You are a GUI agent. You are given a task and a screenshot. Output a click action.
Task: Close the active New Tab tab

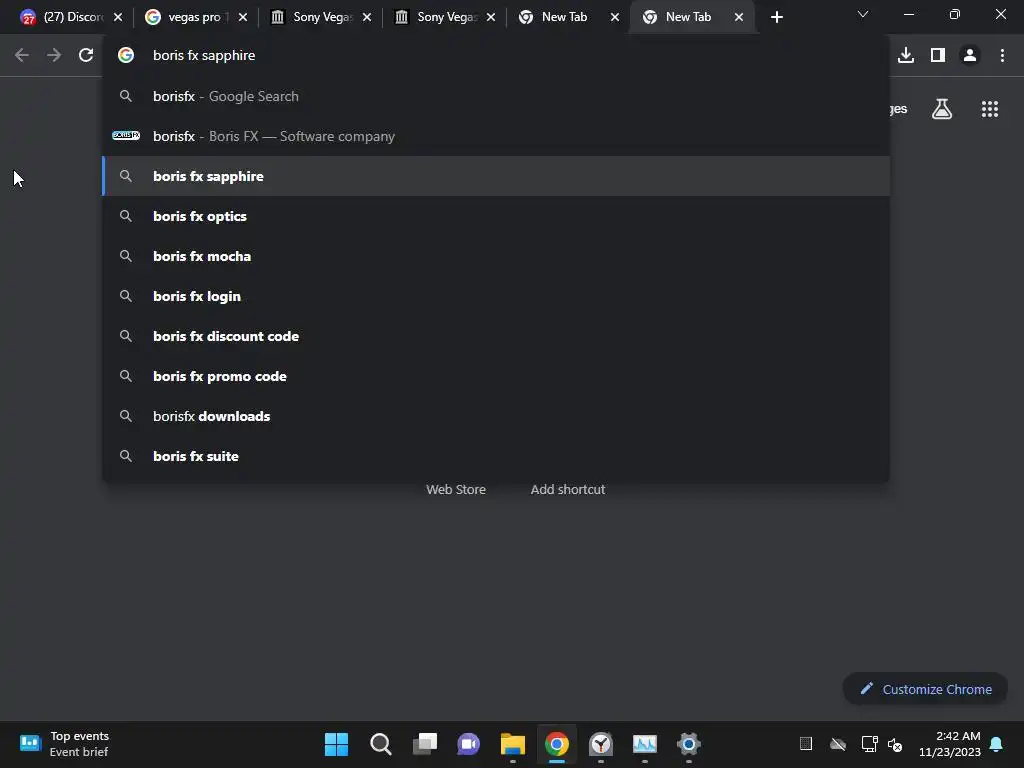(739, 18)
